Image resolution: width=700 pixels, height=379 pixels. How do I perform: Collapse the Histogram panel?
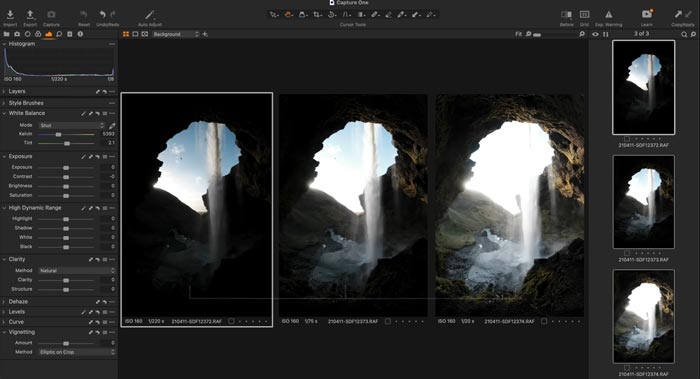(4, 44)
